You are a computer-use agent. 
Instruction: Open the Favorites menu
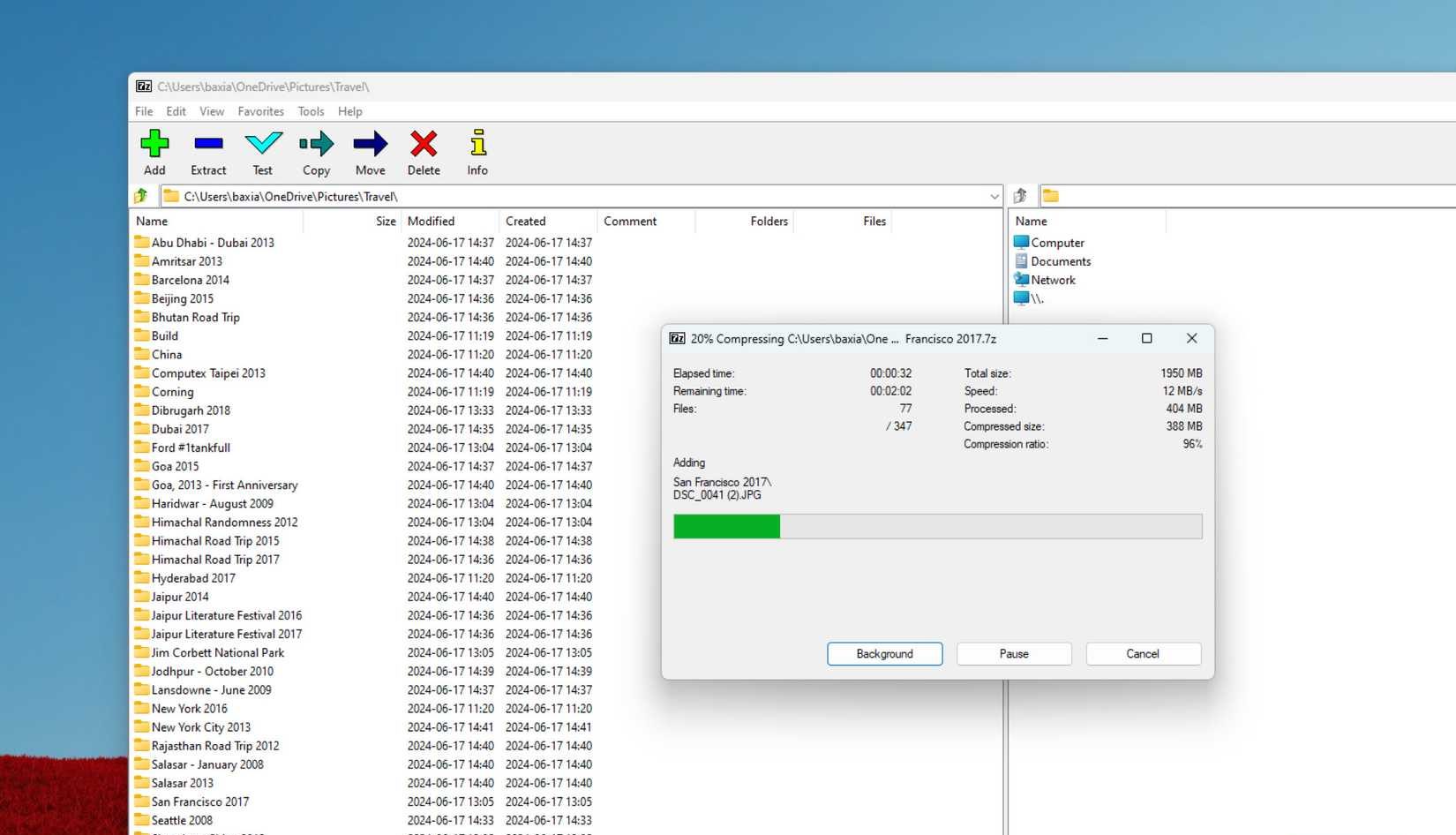pos(260,111)
